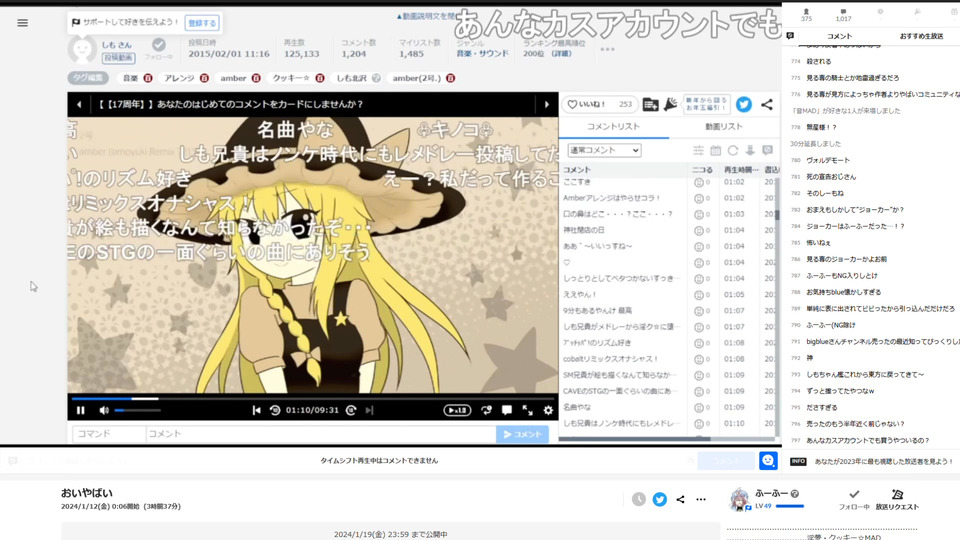
Task: Sort by the 再生時間 column header
Action: (x=741, y=170)
